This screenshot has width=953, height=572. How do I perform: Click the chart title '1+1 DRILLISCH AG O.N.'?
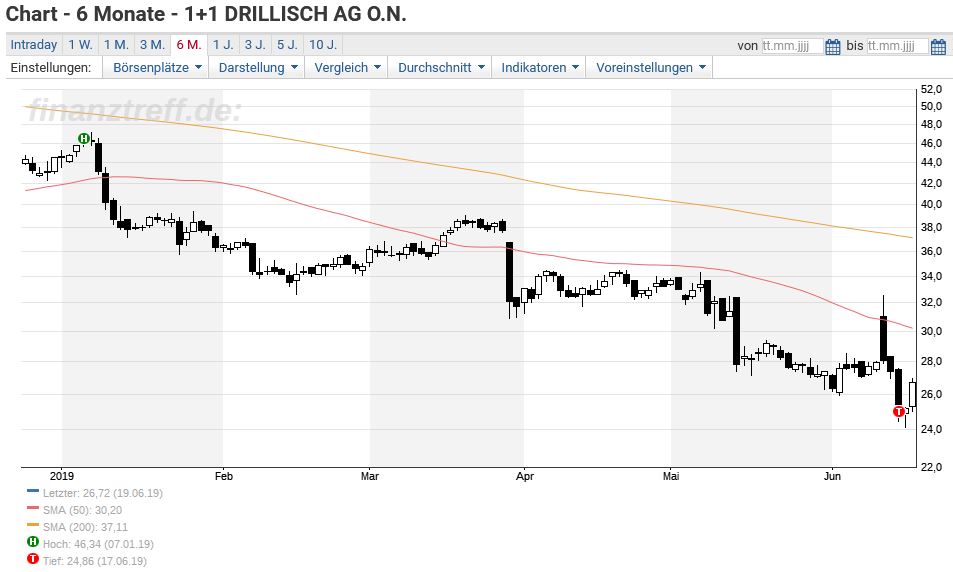tap(295, 14)
